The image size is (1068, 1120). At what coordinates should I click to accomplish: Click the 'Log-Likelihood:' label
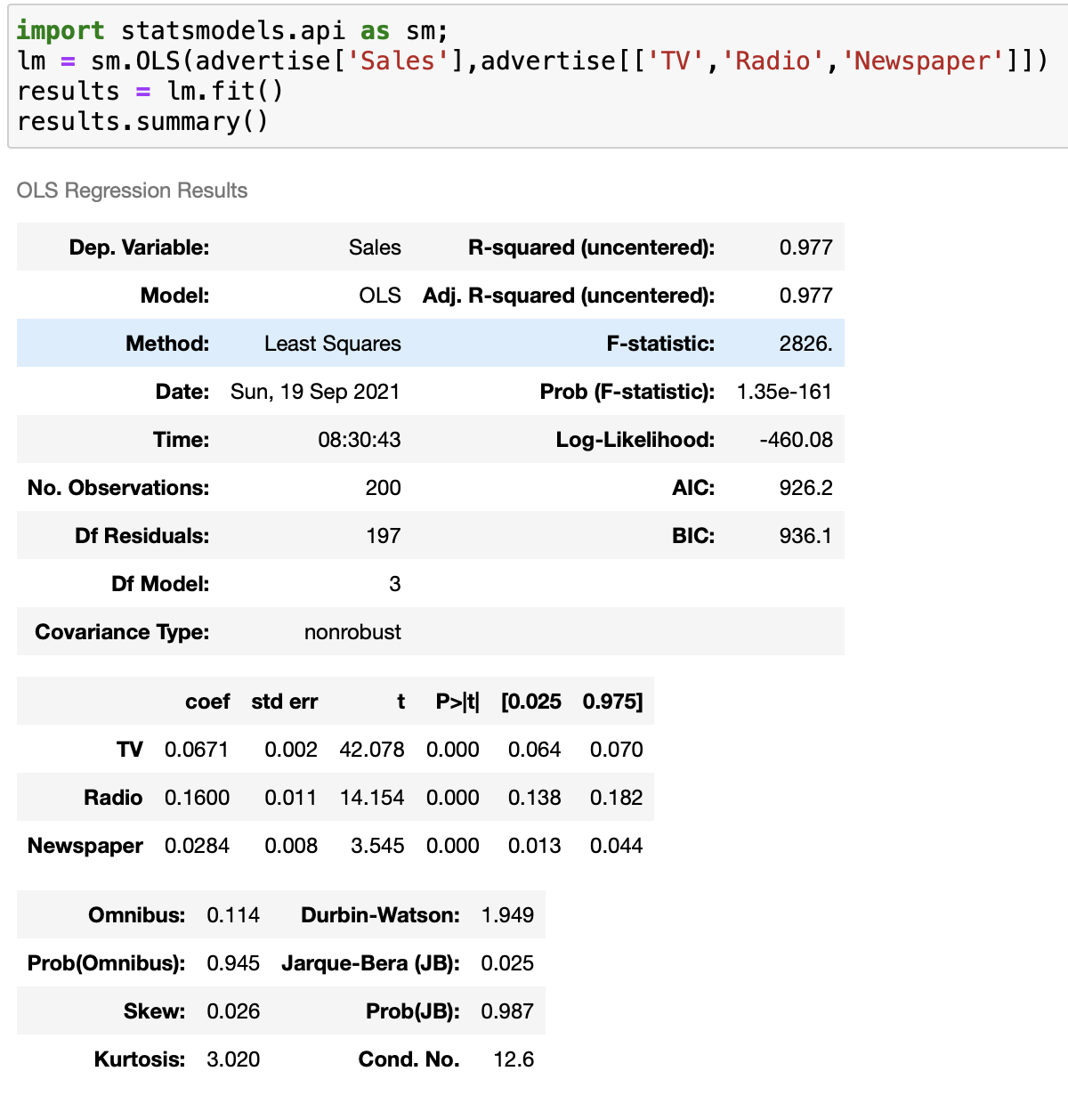635,440
